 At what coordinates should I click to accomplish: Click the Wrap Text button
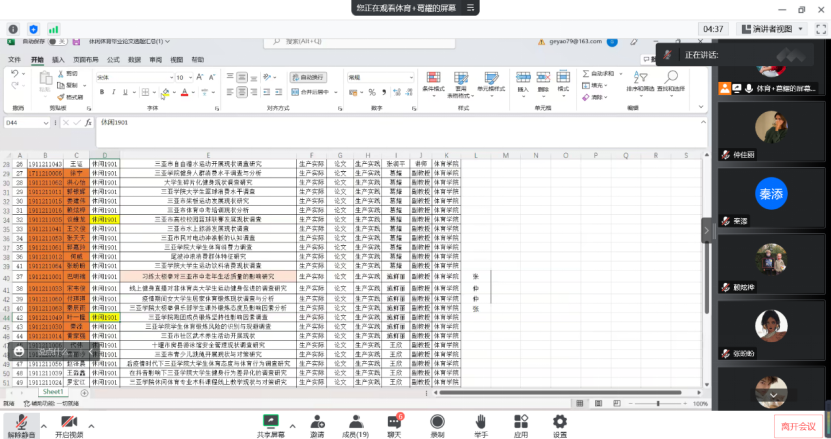pyautogui.click(x=307, y=77)
